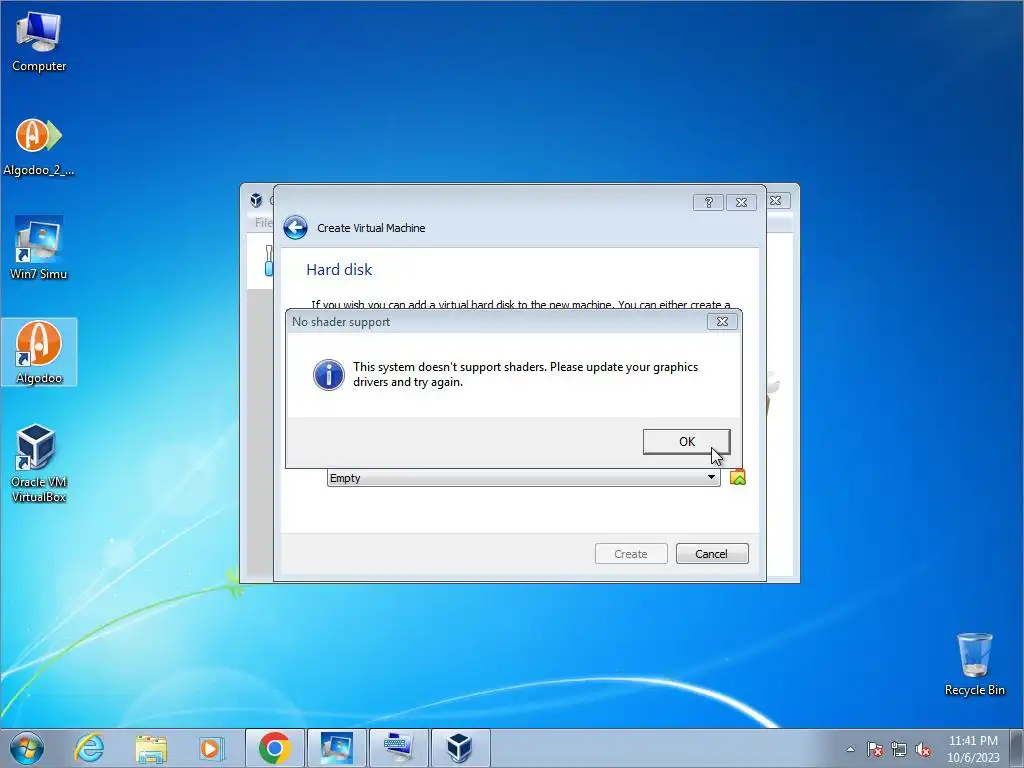Click the choose virtual hard disk file icon
Screen dimensions: 1024x768
point(737,477)
